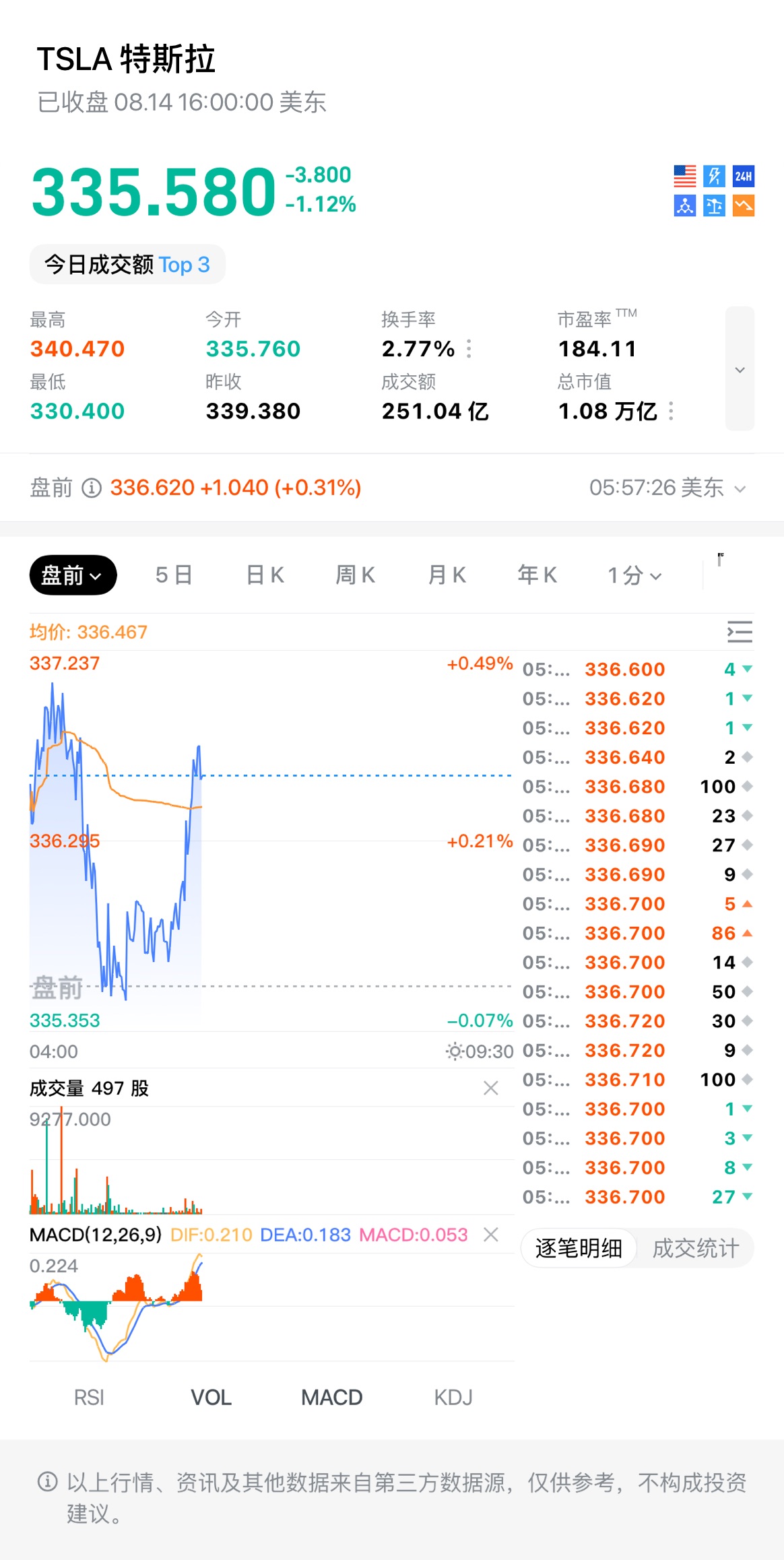Click the US flag market icon
This screenshot has height=1560, width=784.
pos(684,176)
